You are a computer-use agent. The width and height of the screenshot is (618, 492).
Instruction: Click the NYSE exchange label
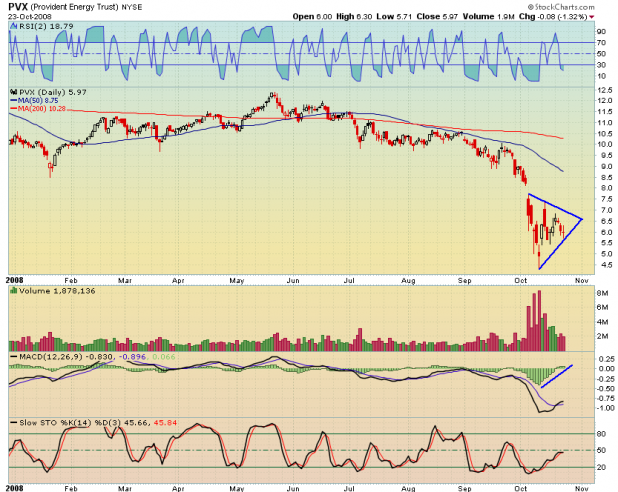click(132, 7)
